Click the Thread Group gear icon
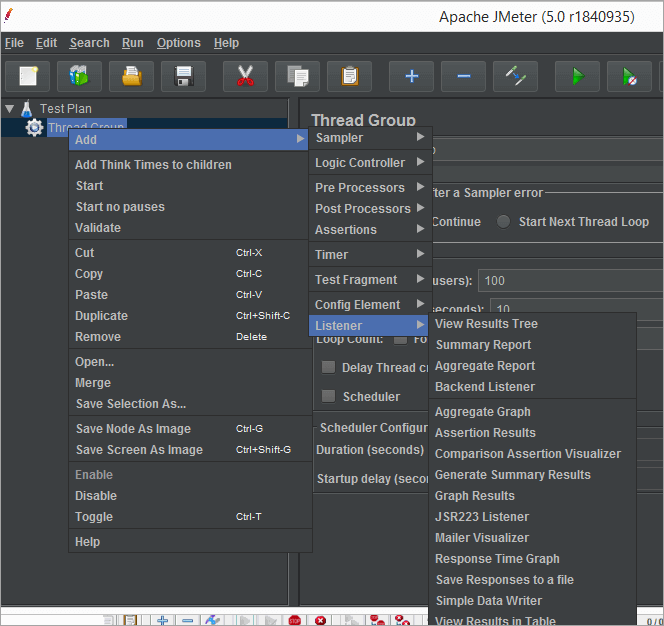The height and width of the screenshot is (626, 664). click(34, 127)
